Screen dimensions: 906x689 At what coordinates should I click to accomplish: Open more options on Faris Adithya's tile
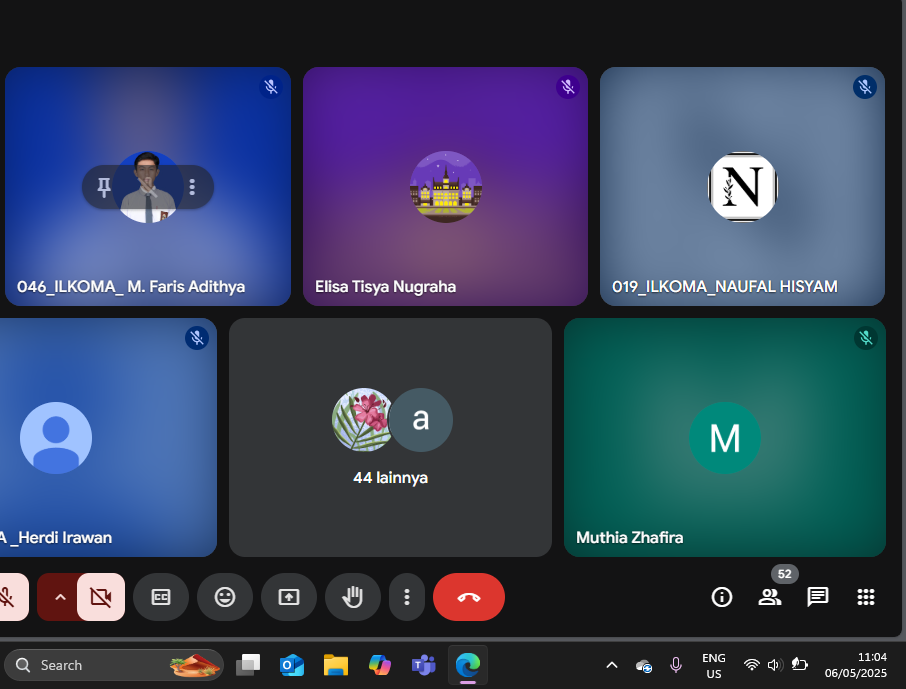tap(192, 187)
